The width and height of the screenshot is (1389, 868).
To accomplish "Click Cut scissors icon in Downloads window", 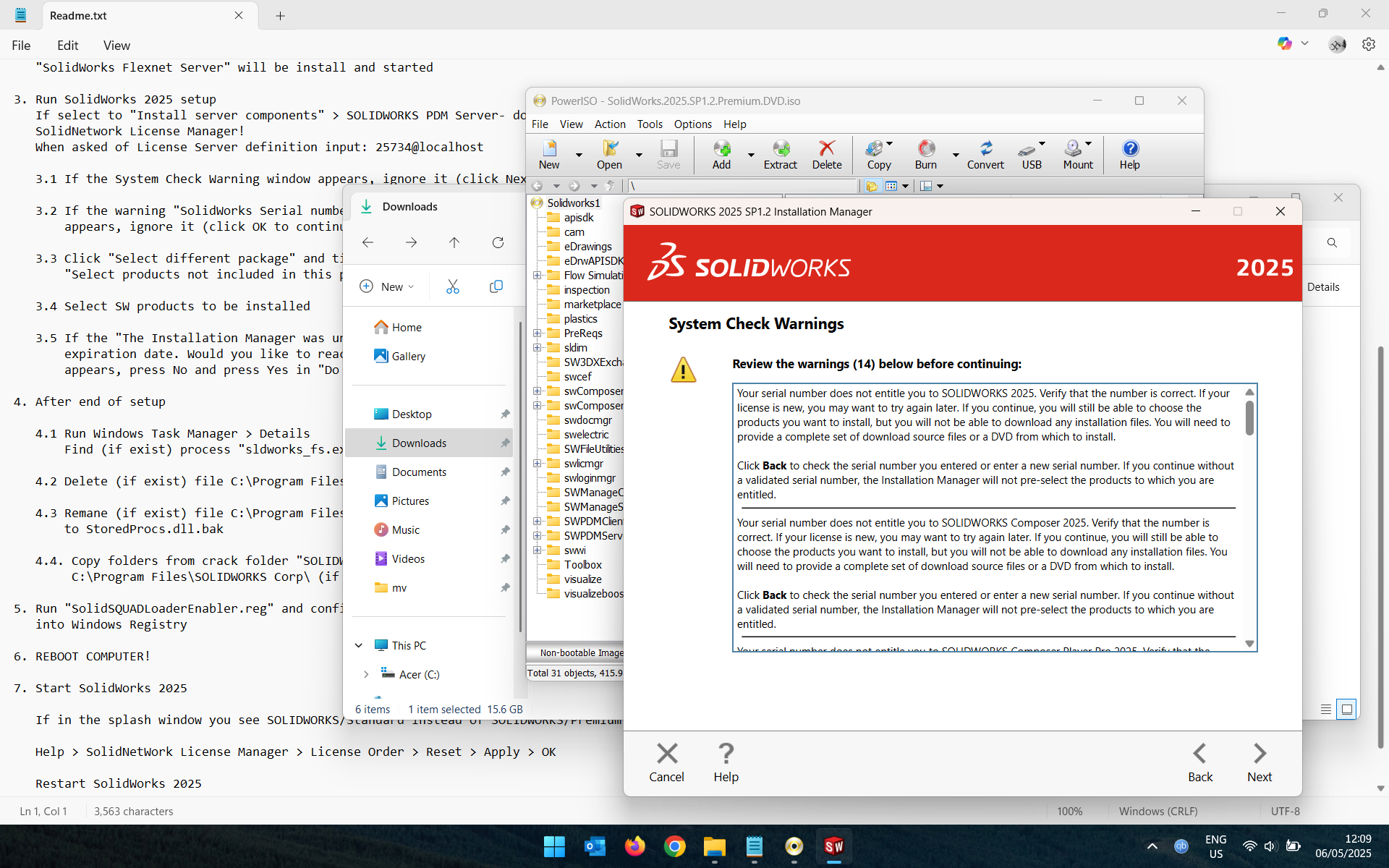I will [453, 286].
